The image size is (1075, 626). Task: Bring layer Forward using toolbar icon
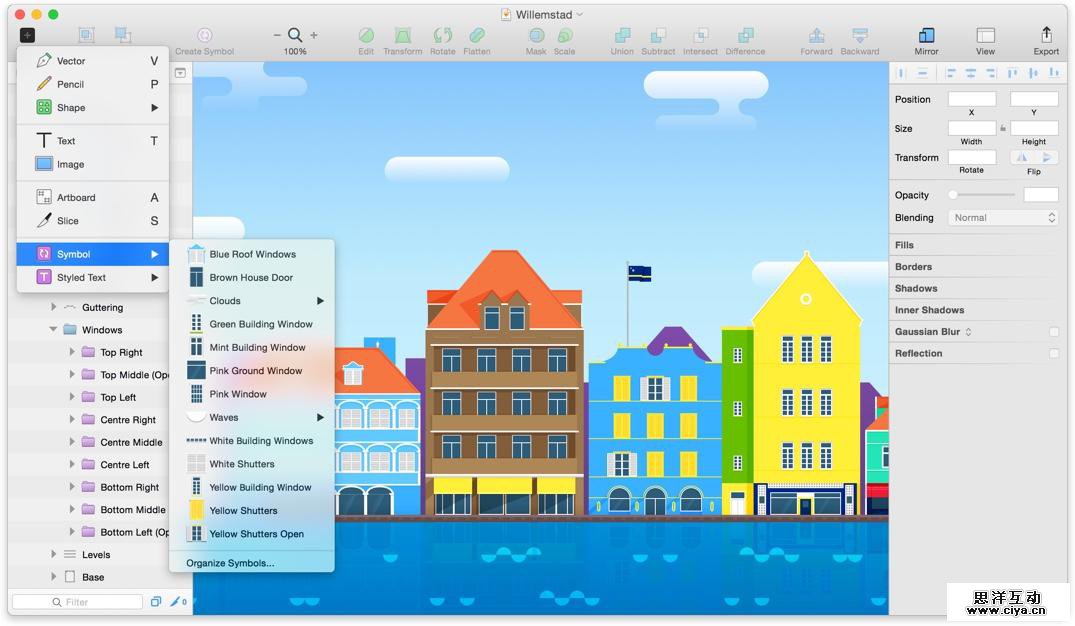pyautogui.click(x=816, y=36)
